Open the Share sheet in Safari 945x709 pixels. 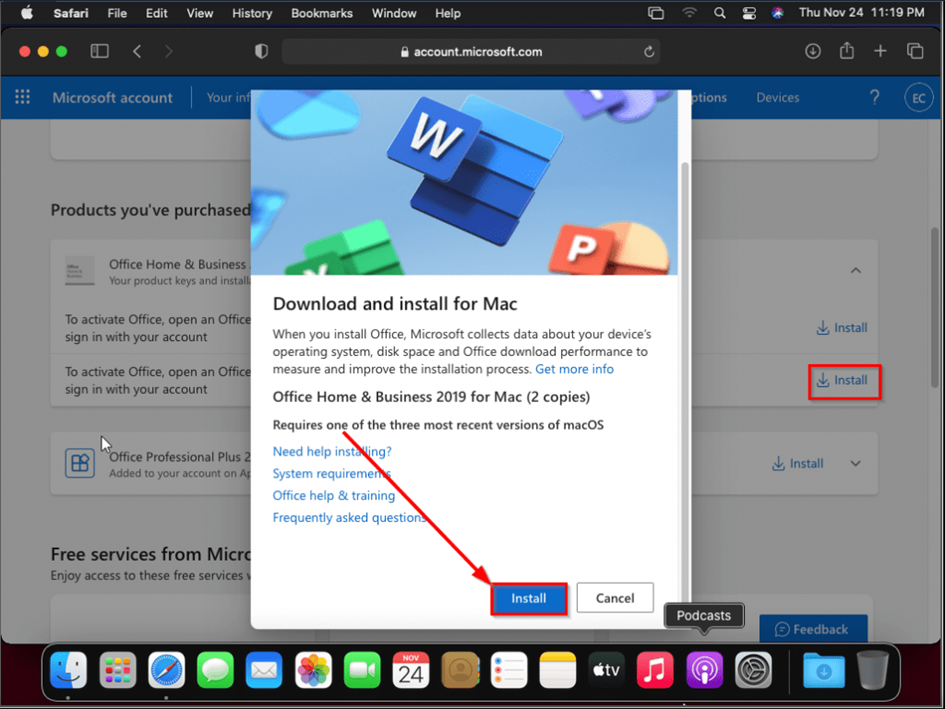point(847,51)
